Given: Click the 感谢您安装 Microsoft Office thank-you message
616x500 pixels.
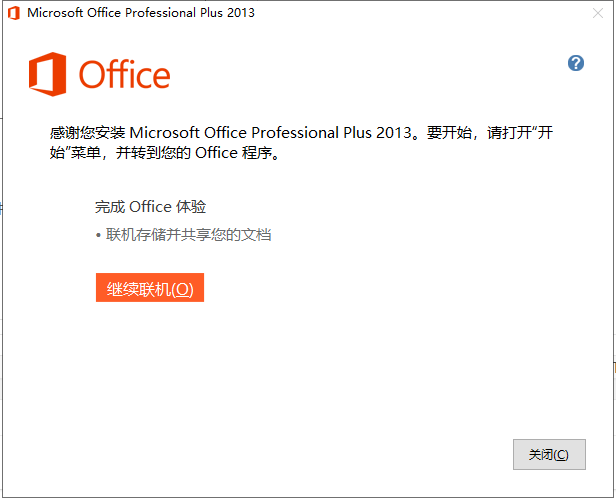Looking at the screenshot, I should click(301, 143).
